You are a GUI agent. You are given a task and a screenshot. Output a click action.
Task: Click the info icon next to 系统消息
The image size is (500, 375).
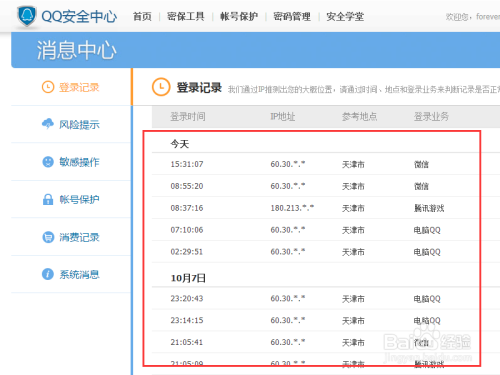pyautogui.click(x=48, y=274)
